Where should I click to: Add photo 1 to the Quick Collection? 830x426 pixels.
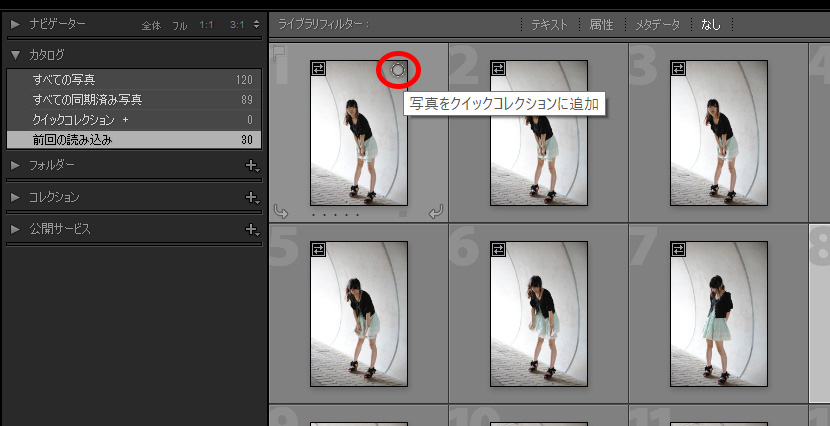[x=398, y=69]
